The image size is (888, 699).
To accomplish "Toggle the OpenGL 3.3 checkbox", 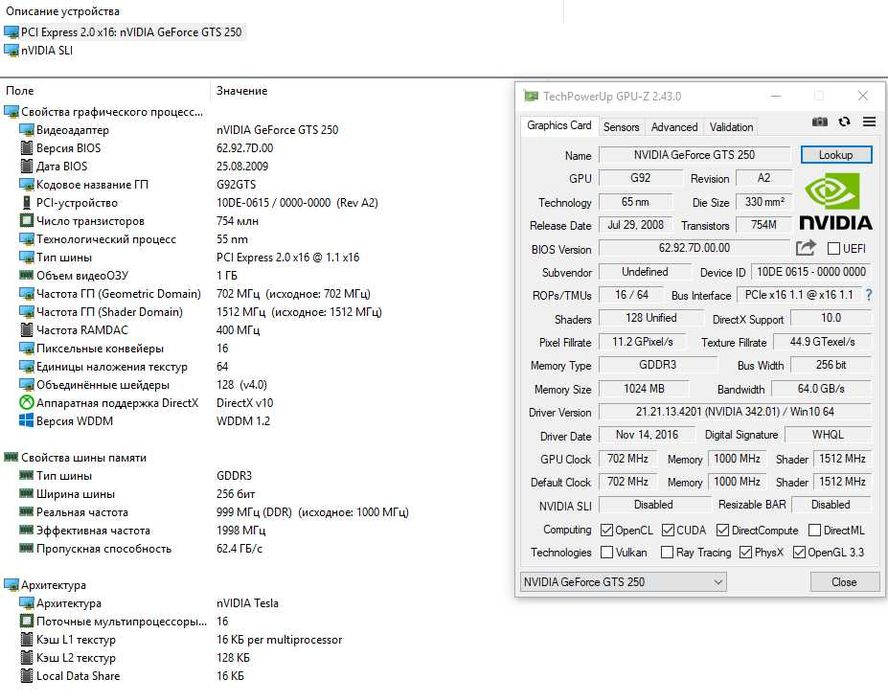I will [x=799, y=552].
